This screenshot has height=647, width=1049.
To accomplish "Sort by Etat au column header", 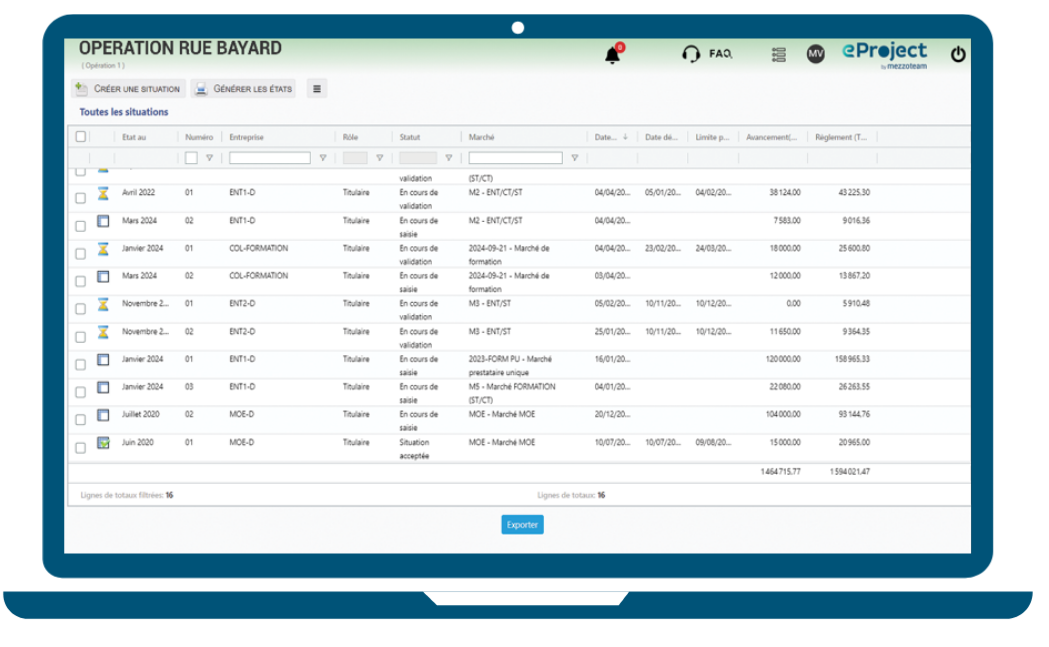I will (134, 137).
